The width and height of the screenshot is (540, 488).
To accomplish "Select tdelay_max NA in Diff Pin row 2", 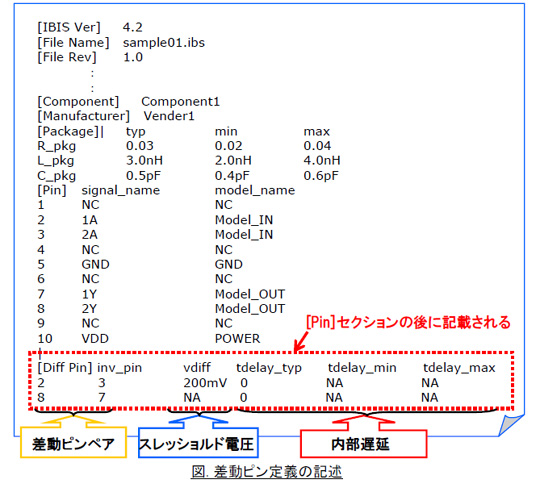I will pos(430,383).
